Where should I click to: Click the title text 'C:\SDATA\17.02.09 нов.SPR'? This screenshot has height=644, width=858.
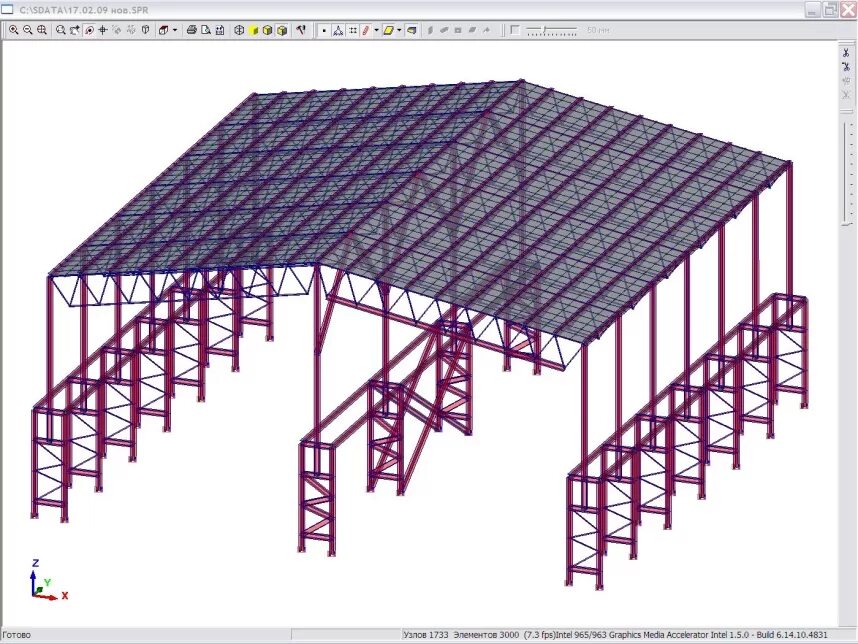pos(84,10)
